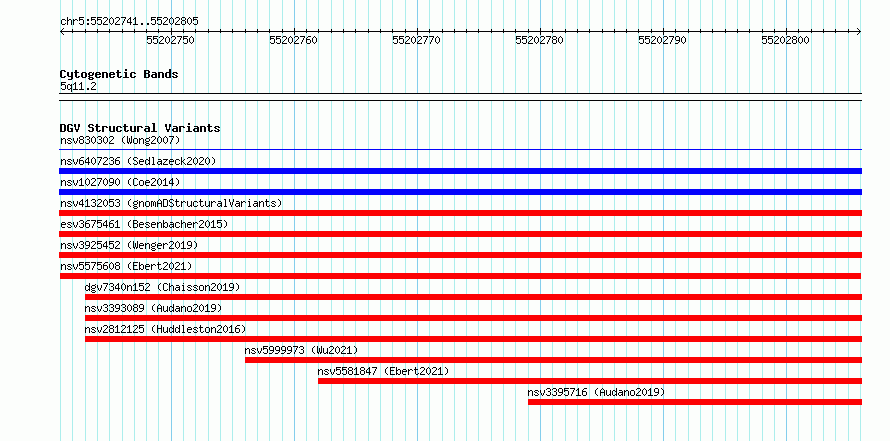Open nsv4132053 (gnomADStructuralVariants) label
890x441 pixels.
pyautogui.click(x=171, y=203)
